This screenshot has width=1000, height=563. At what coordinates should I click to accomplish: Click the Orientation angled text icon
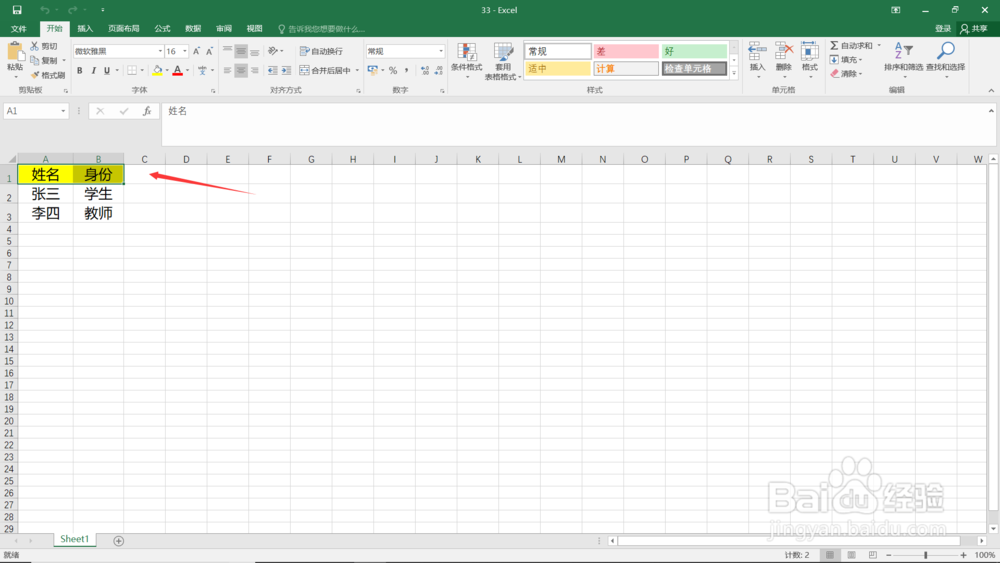(x=273, y=51)
